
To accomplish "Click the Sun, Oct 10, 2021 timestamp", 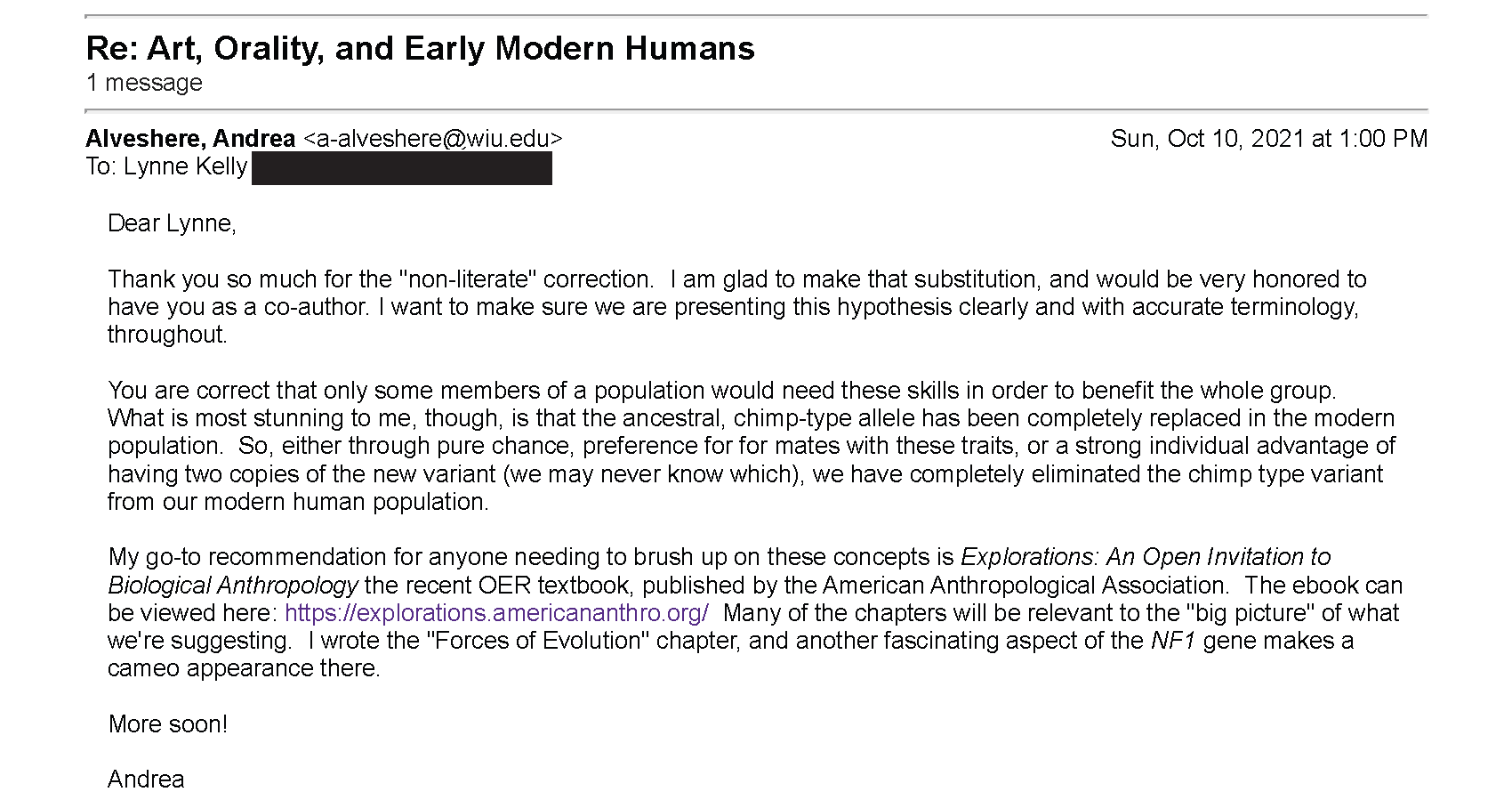I will (x=1269, y=139).
